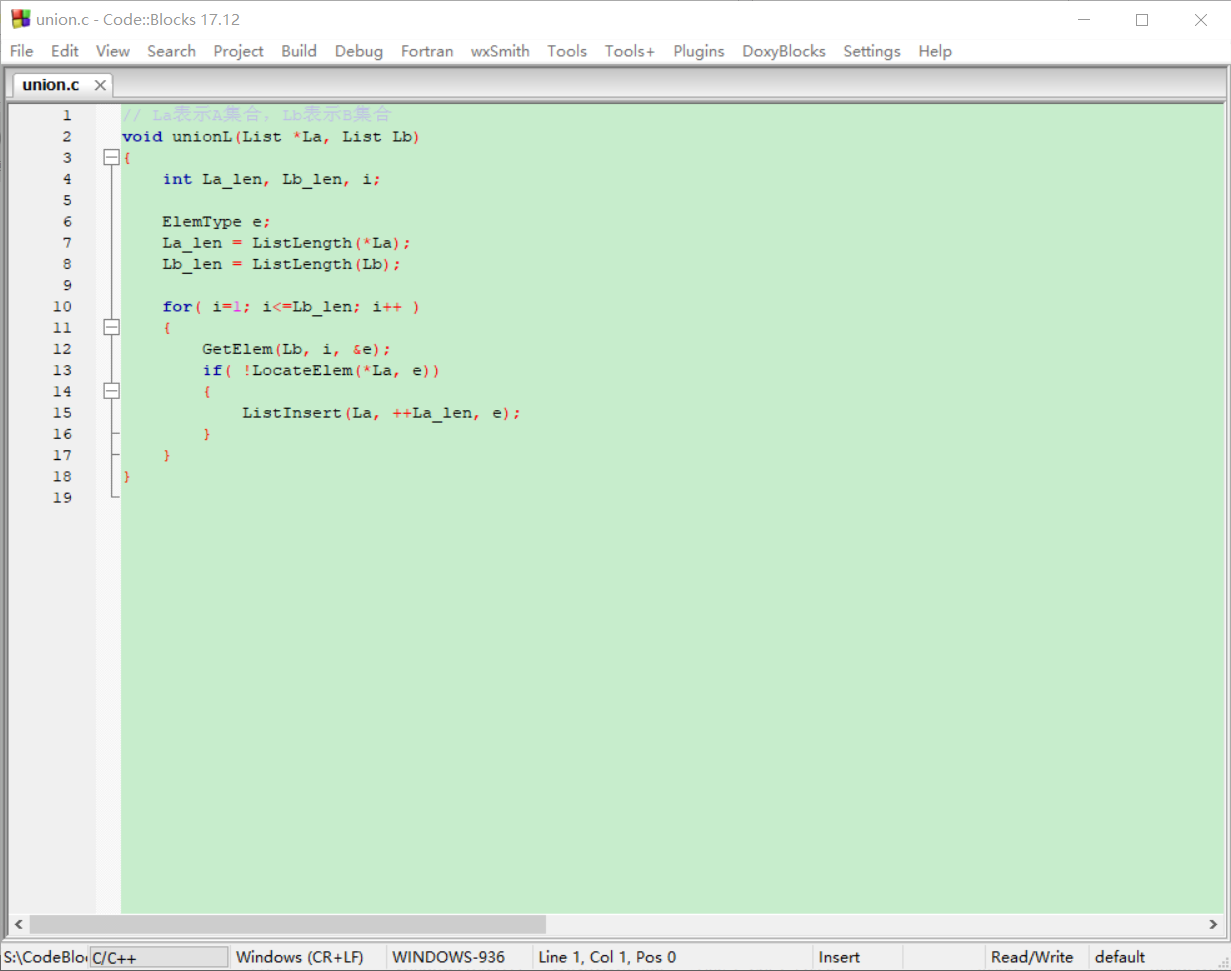Screen dimensions: 1231x971
Task: Open the Settings menu
Action: tap(872, 51)
